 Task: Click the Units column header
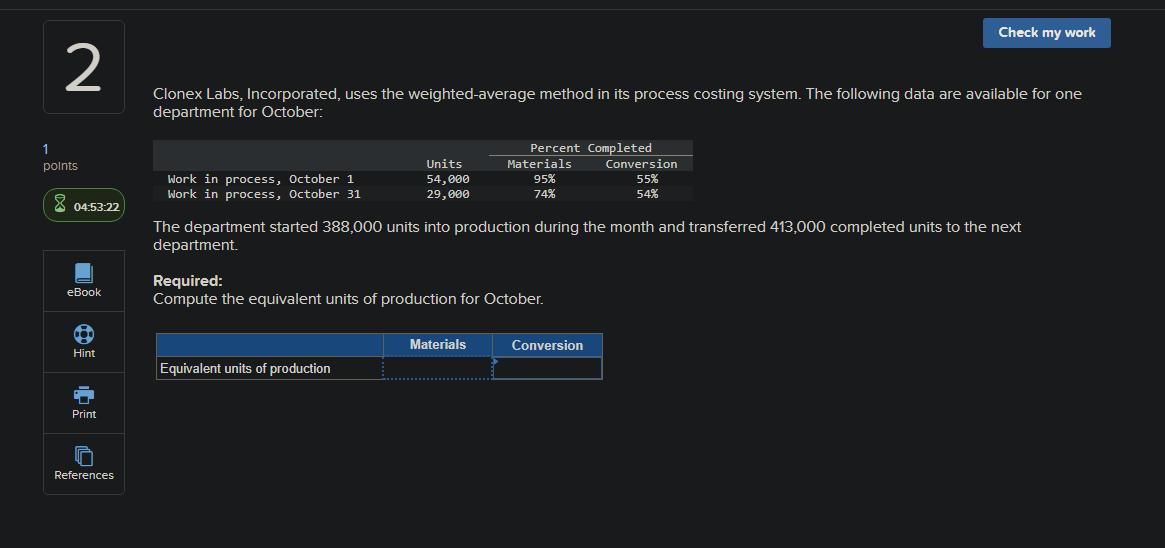(444, 163)
